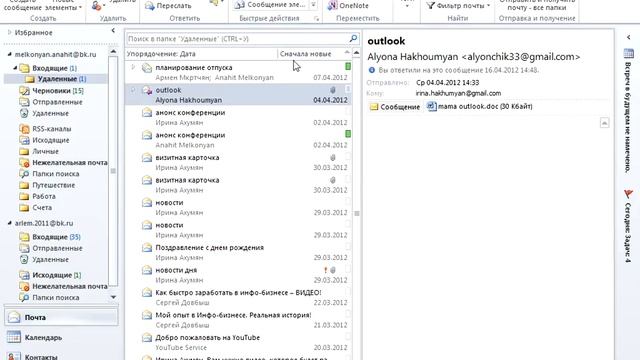
Task: Switch to the Сообщение tab in reading pane
Action: pyautogui.click(x=395, y=107)
